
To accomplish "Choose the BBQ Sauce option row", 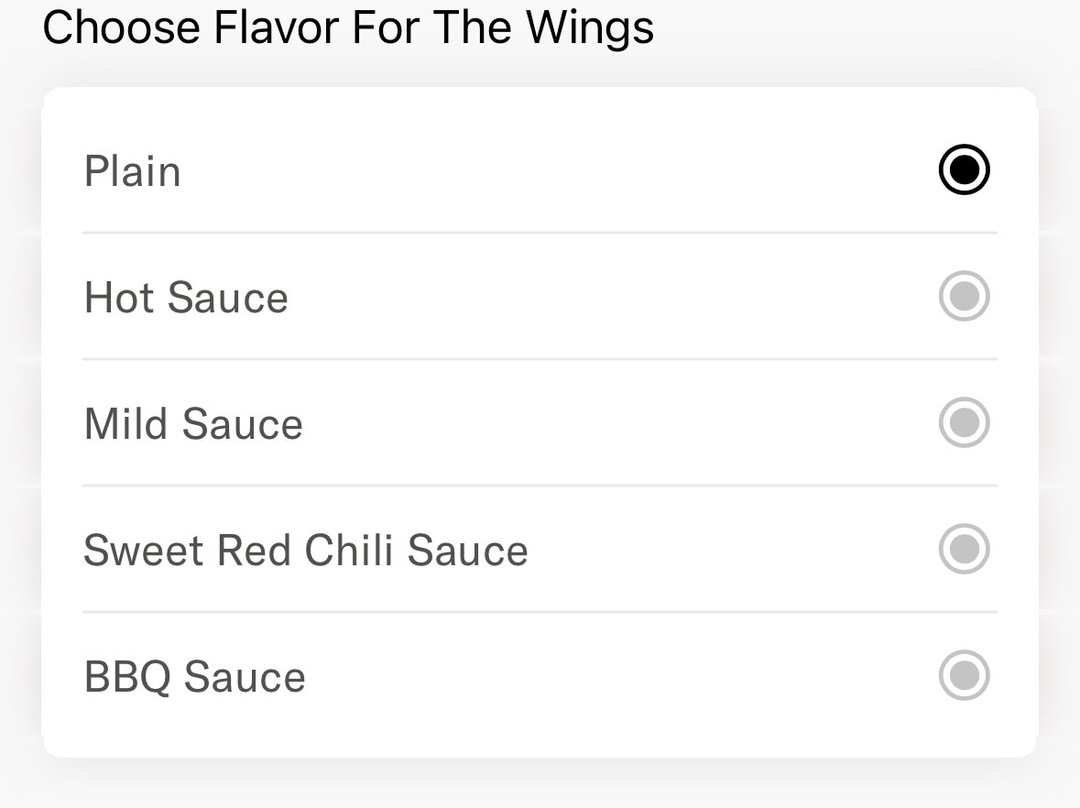I will pyautogui.click(x=540, y=676).
